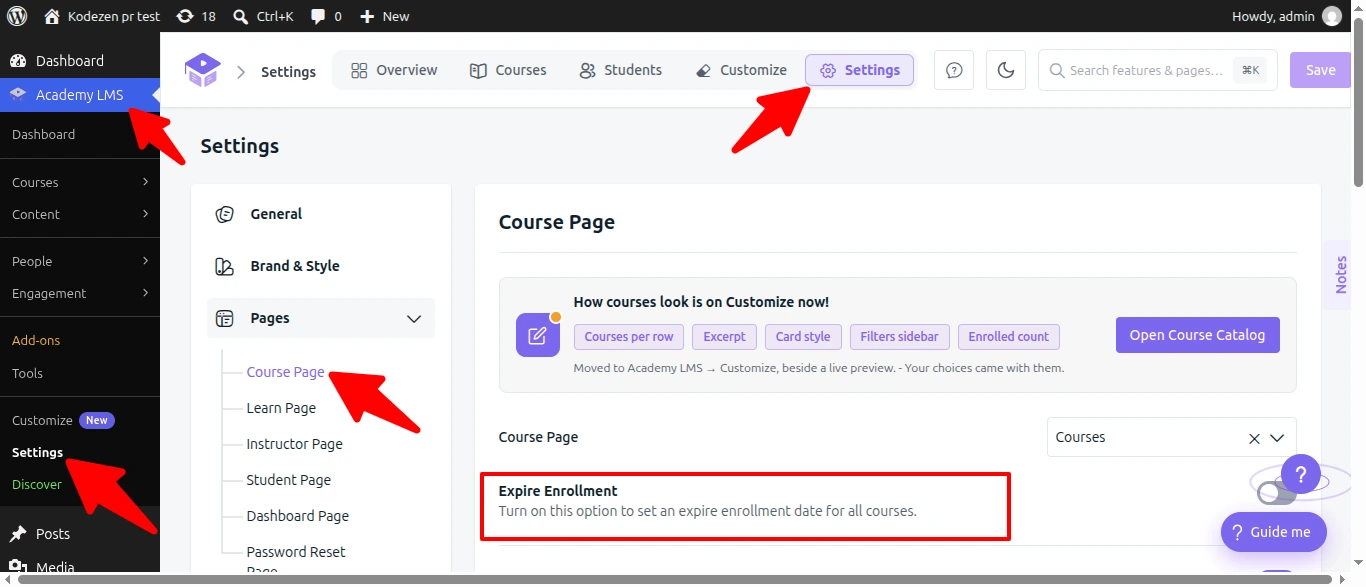This screenshot has height=587, width=1366.
Task: Open the New content menu
Action: pos(384,16)
